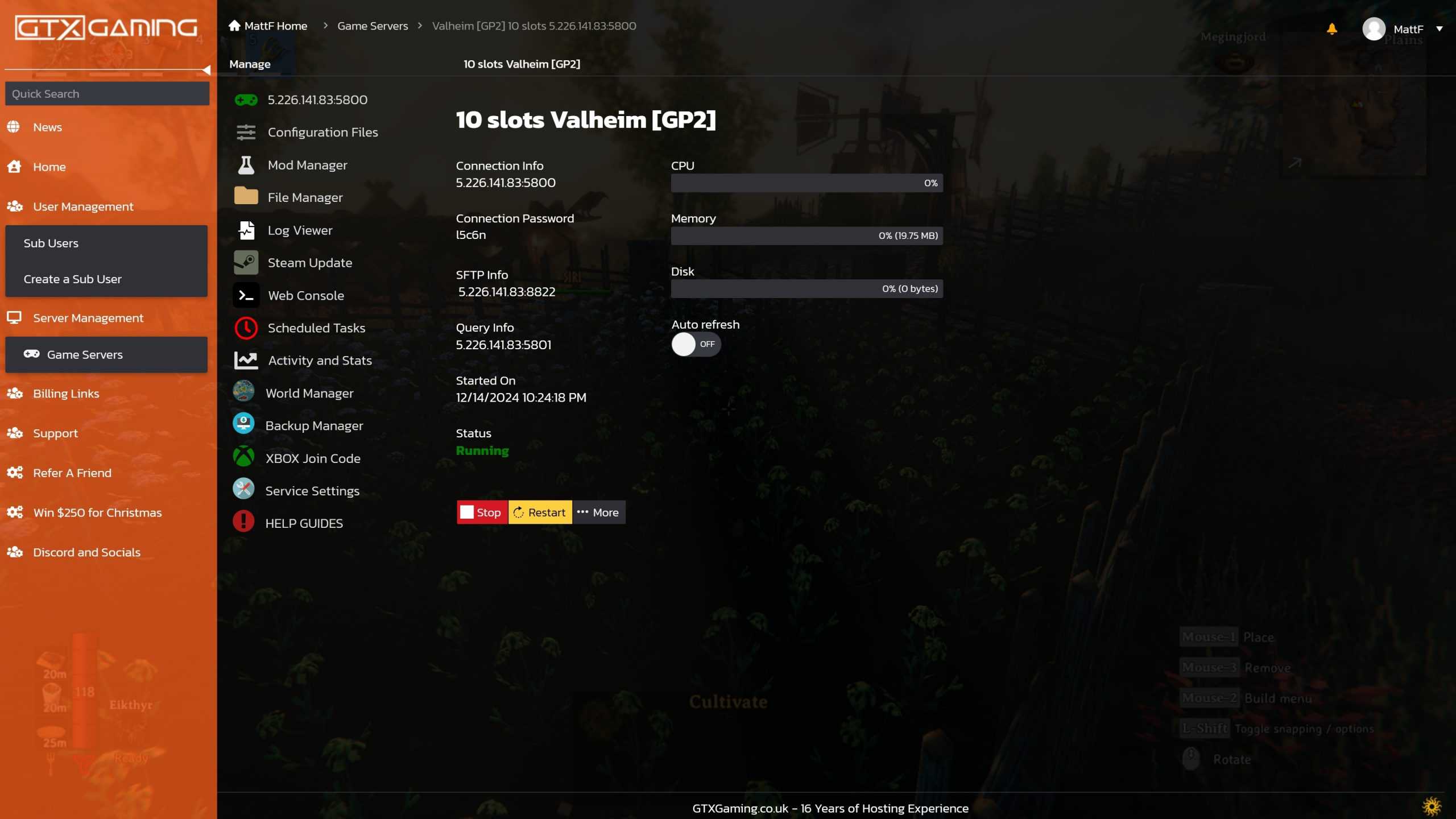This screenshot has height=819, width=1456.
Task: Open the More actions menu
Action: point(598,512)
